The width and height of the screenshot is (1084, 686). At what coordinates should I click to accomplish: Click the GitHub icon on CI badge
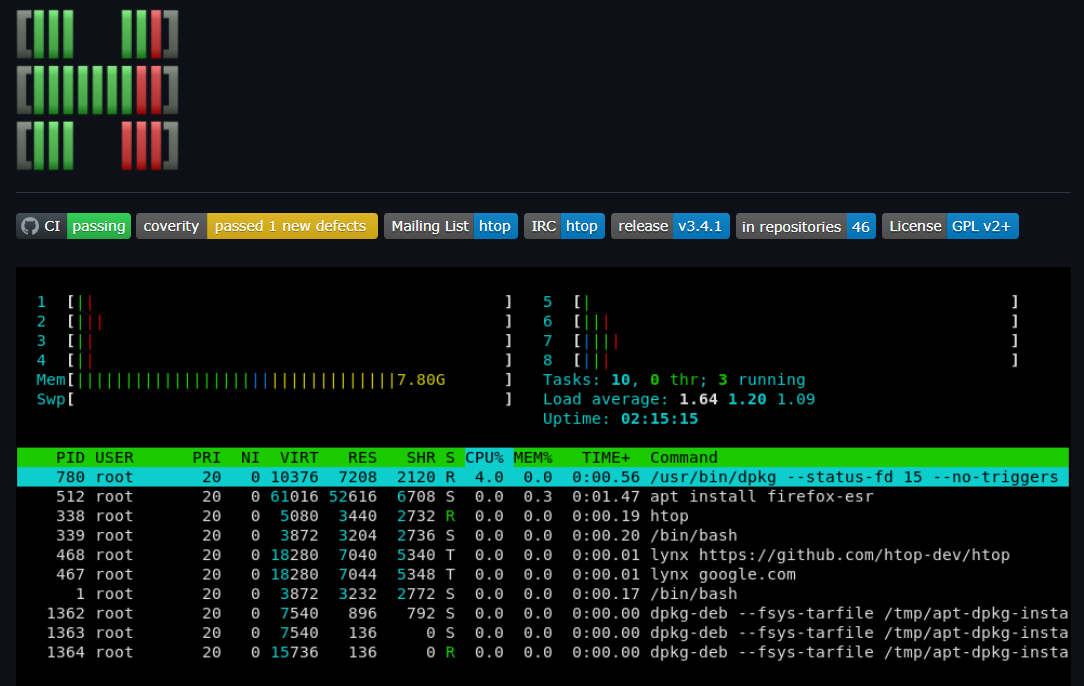[x=30, y=226]
